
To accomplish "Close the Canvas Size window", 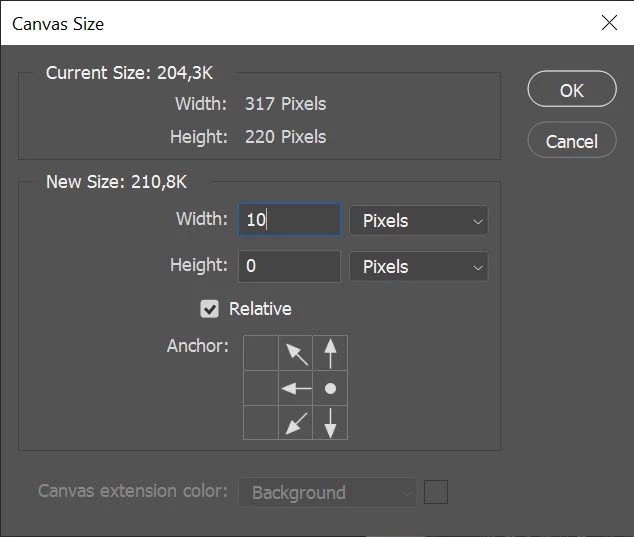I will [609, 22].
